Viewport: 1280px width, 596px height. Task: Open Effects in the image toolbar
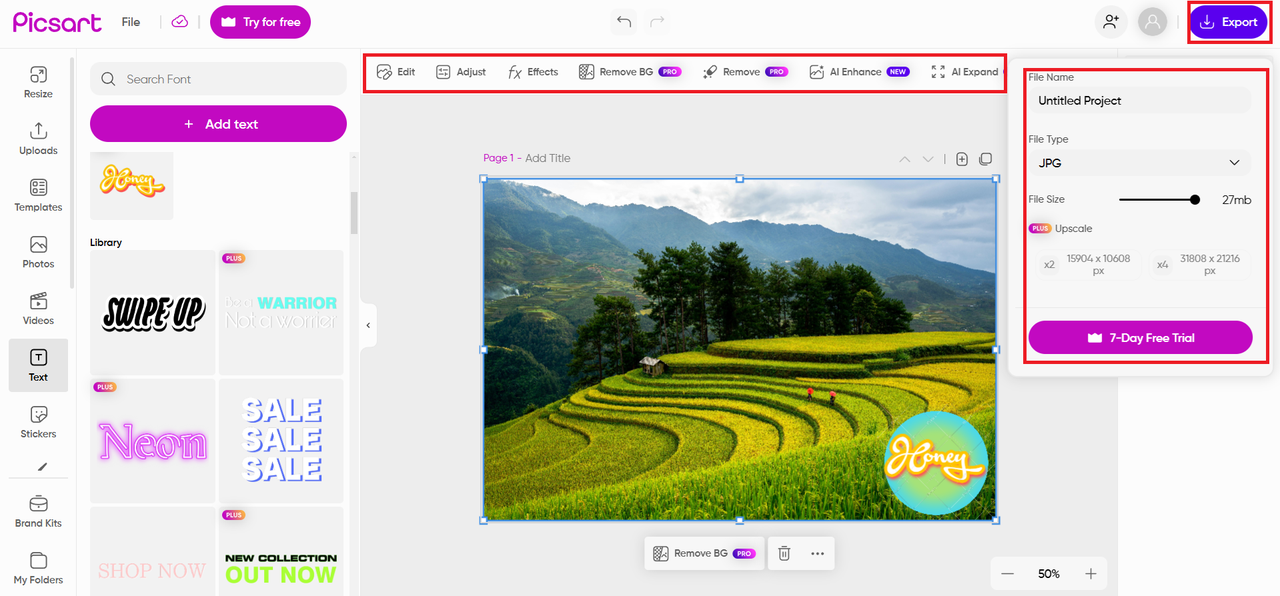[x=533, y=72]
